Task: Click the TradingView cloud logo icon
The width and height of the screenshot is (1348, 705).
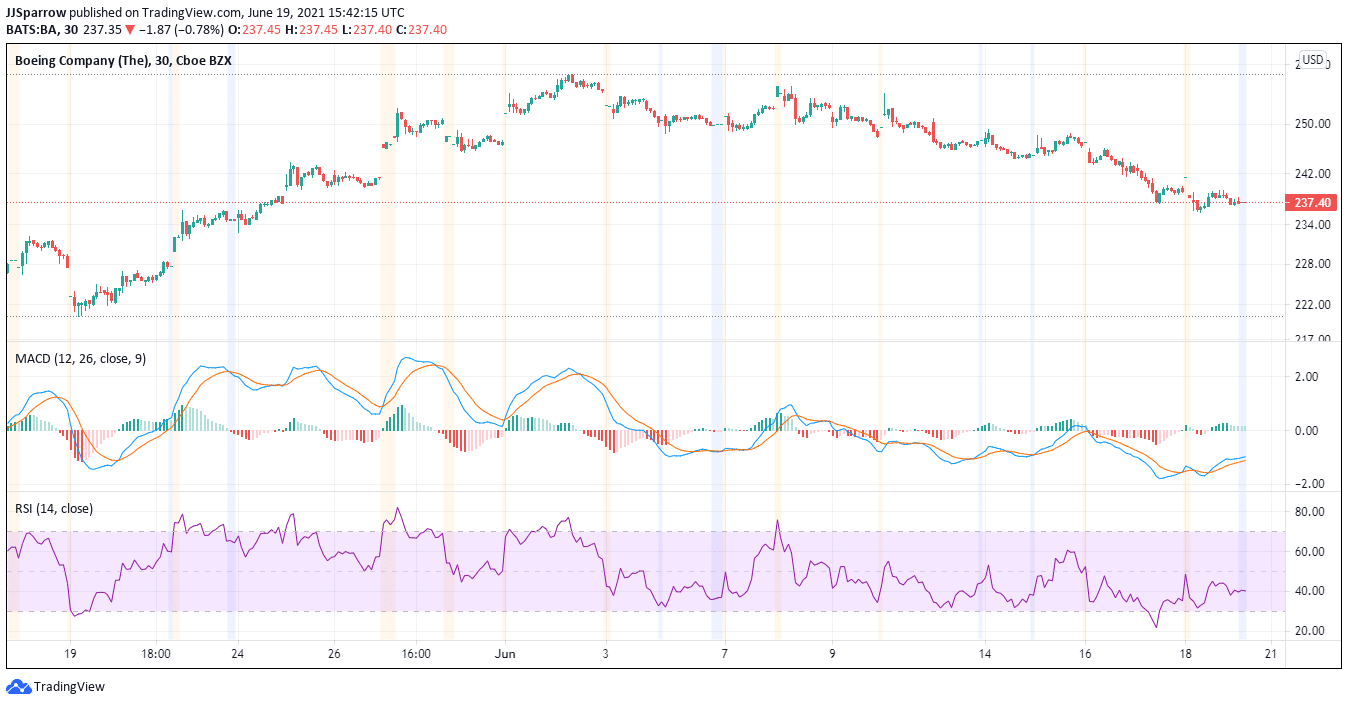Action: [x=18, y=687]
